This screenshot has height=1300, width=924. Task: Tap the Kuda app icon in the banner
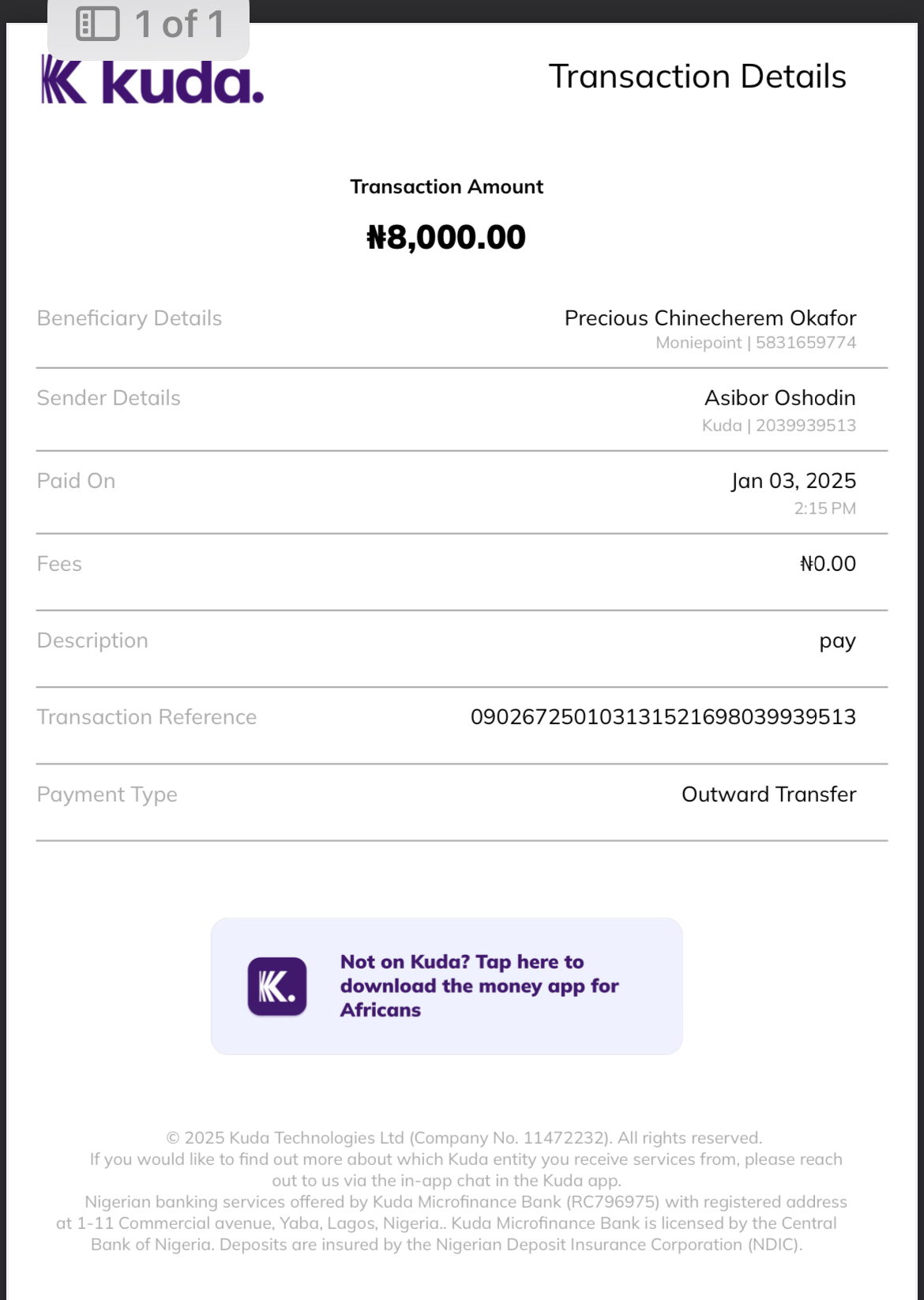click(276, 986)
